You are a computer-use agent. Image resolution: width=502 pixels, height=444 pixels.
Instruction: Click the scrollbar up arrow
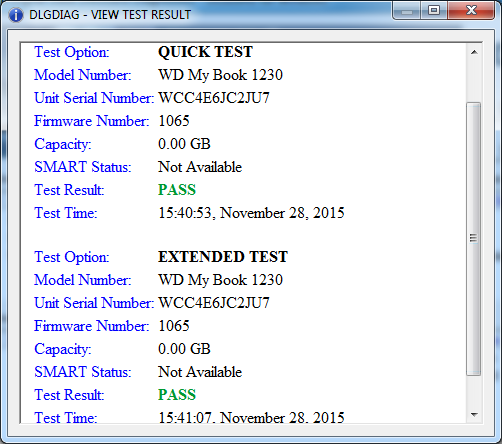(x=474, y=52)
